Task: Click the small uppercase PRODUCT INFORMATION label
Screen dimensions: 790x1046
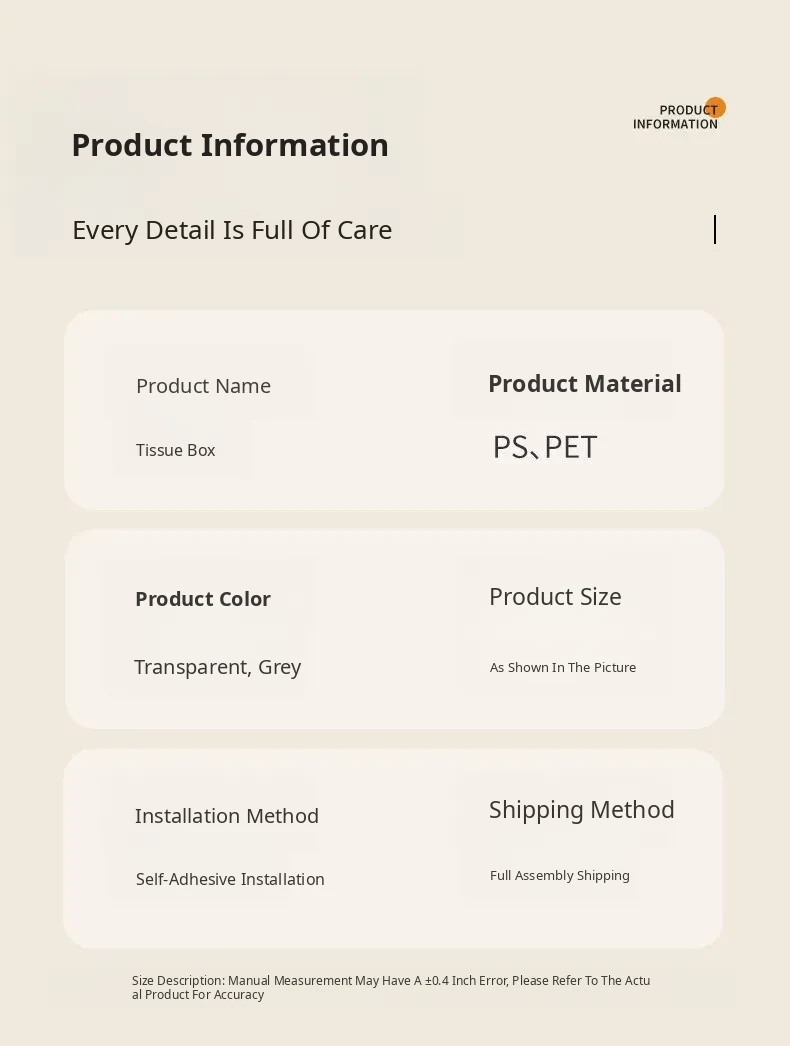Action: click(x=675, y=117)
